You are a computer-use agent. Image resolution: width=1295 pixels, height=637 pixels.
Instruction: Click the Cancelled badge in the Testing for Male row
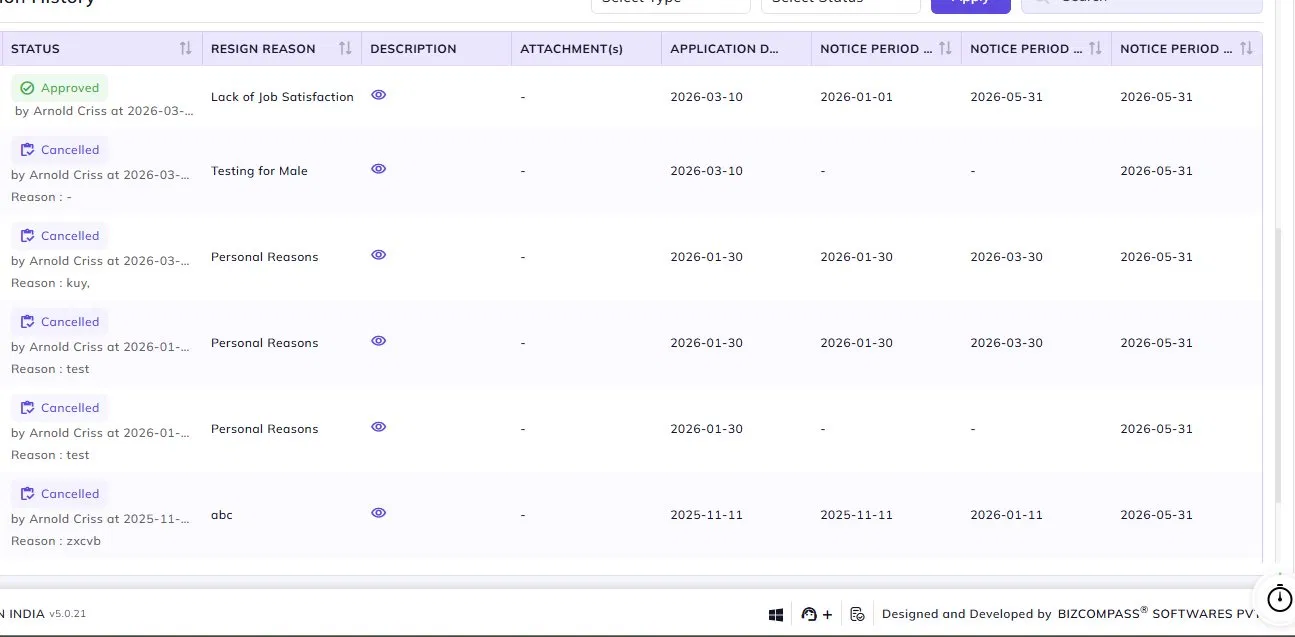tap(60, 150)
